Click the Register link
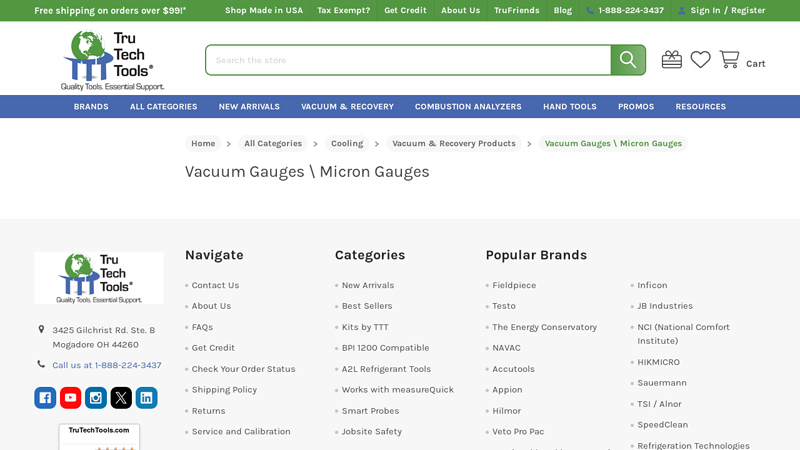800x450 pixels. (x=748, y=10)
